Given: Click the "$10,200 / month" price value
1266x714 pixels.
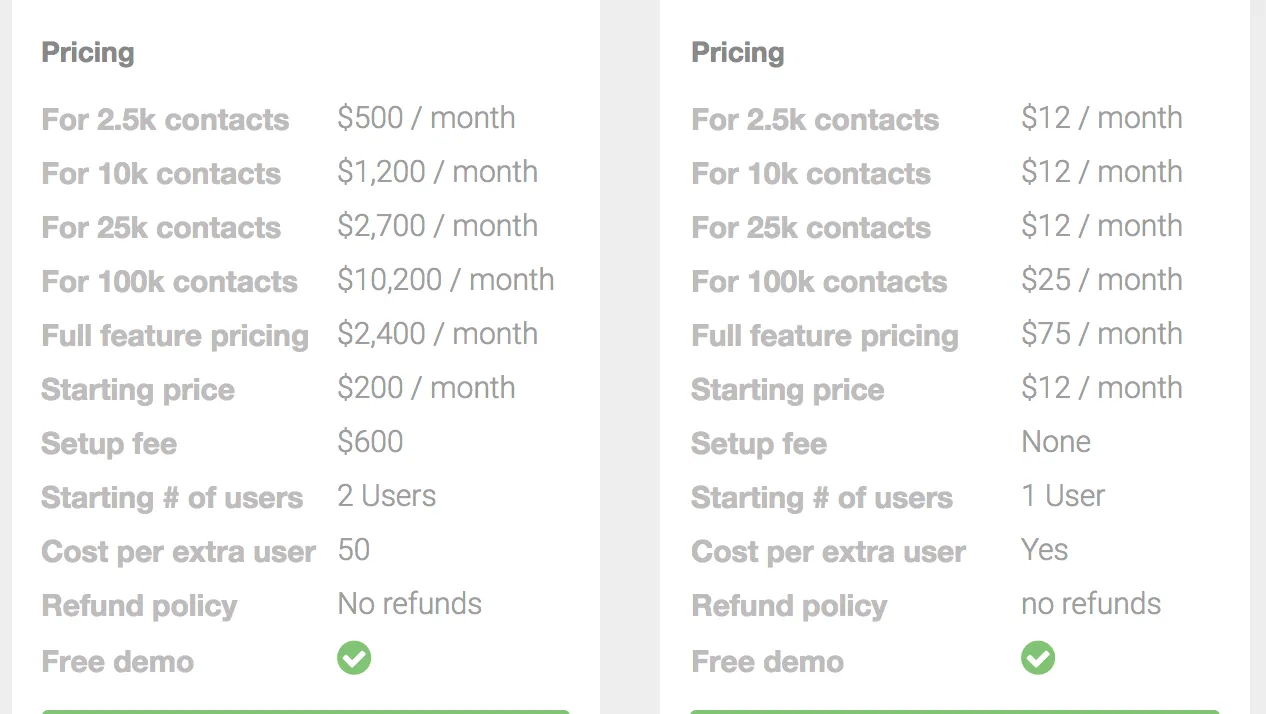Looking at the screenshot, I should [x=445, y=280].
